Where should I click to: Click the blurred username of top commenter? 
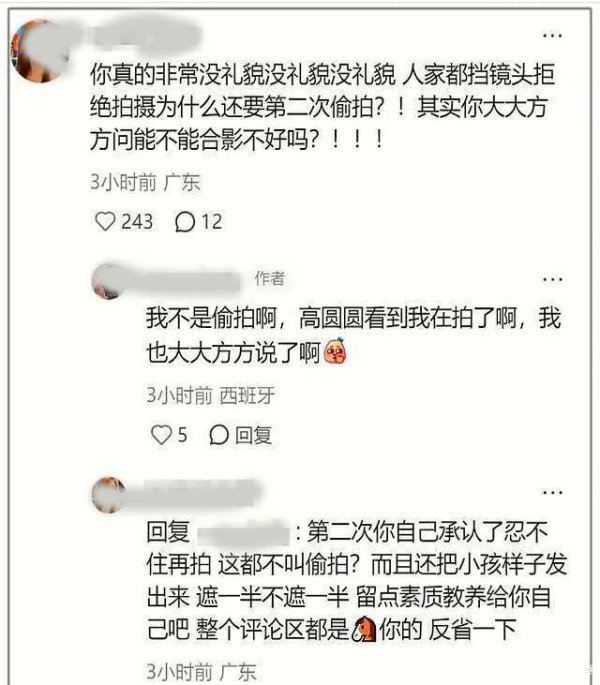144,36
